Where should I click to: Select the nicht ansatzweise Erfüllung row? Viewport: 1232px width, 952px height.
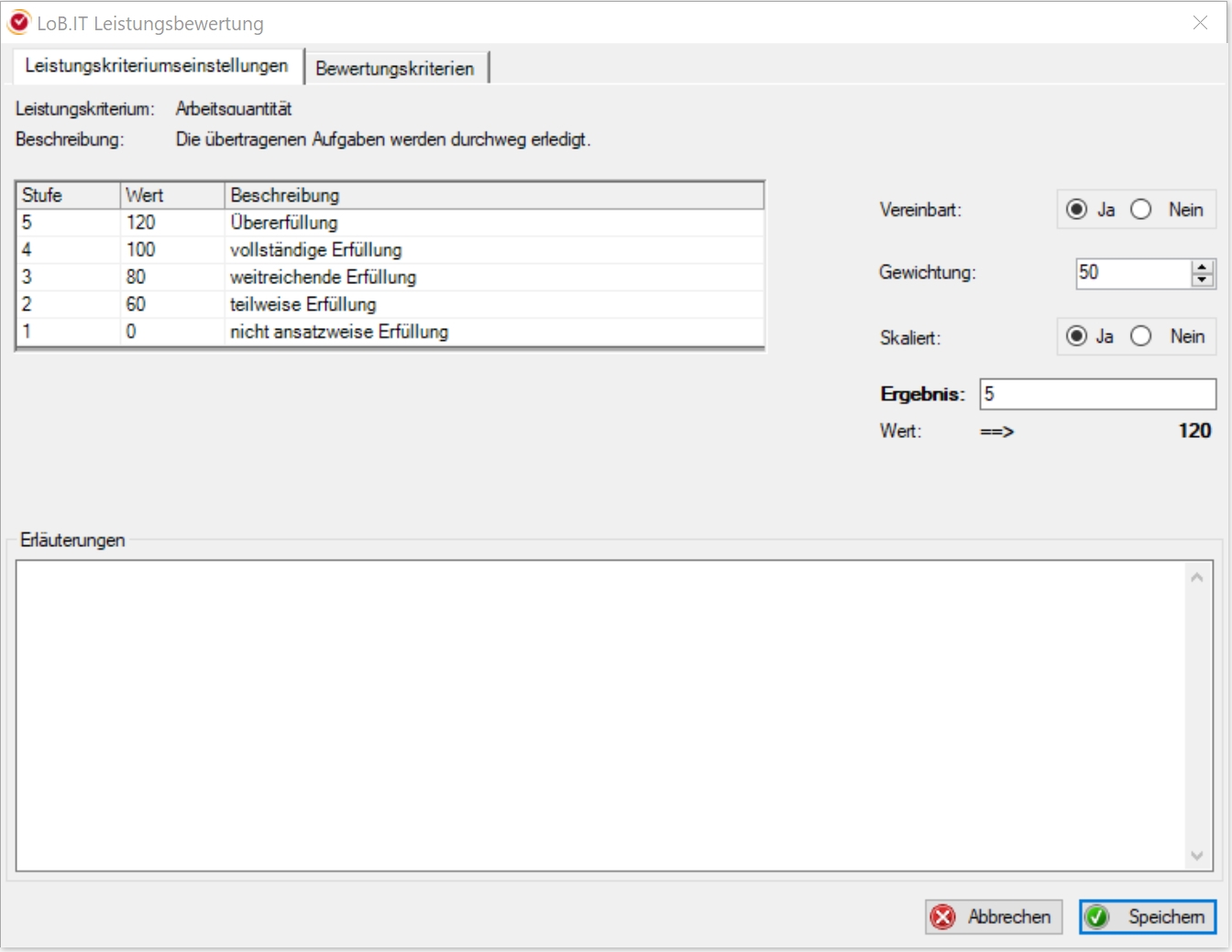click(x=390, y=332)
